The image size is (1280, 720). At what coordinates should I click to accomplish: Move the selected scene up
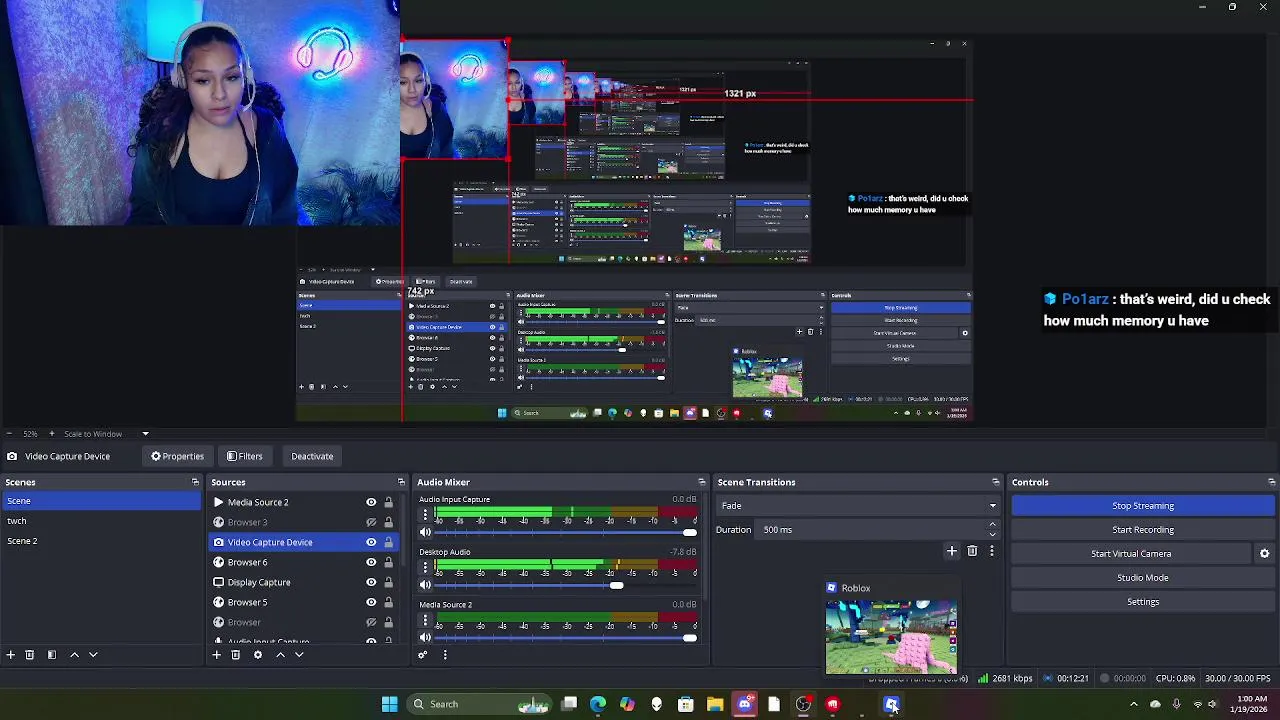[74, 655]
